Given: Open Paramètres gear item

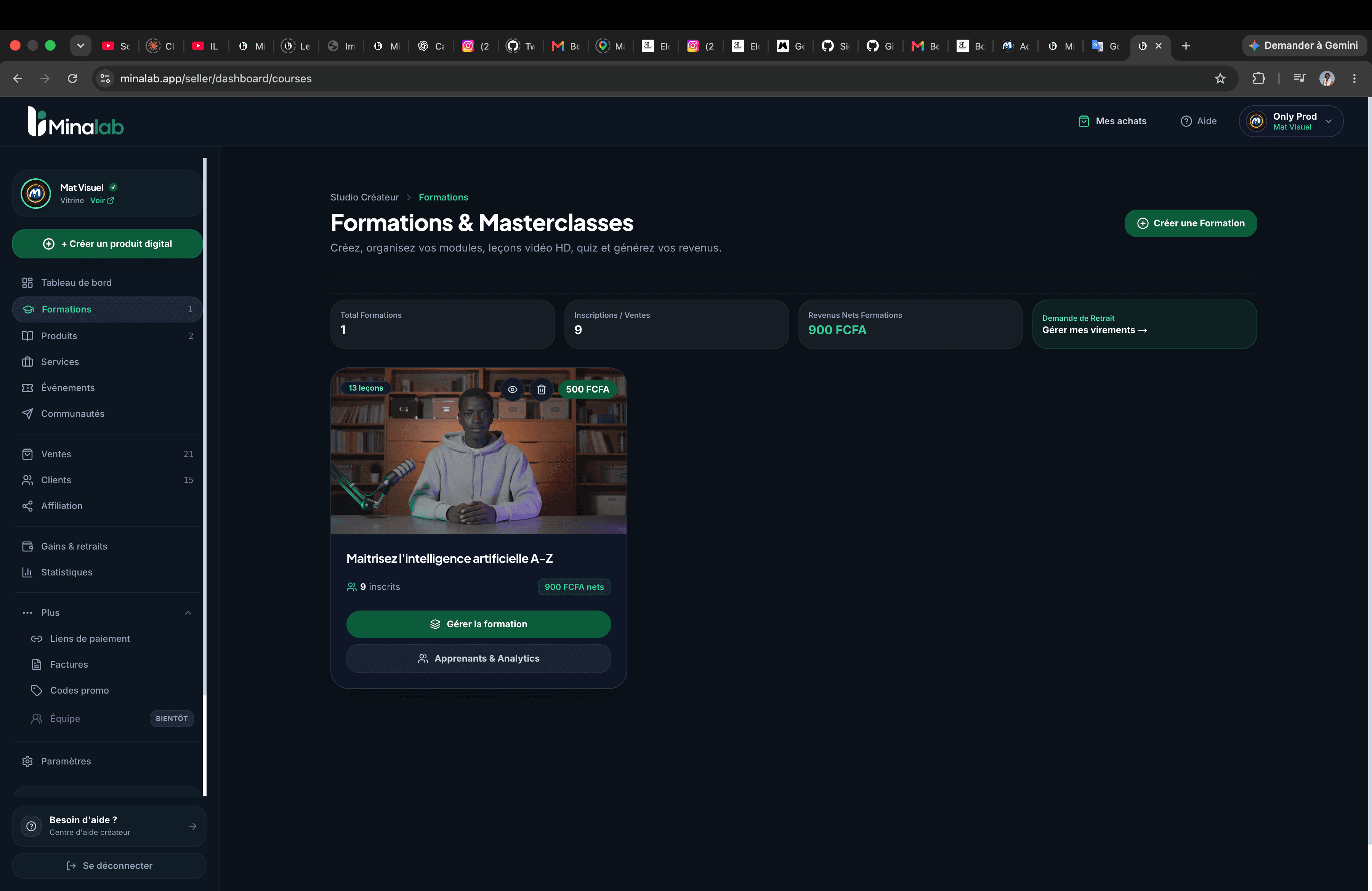Looking at the screenshot, I should point(107,761).
